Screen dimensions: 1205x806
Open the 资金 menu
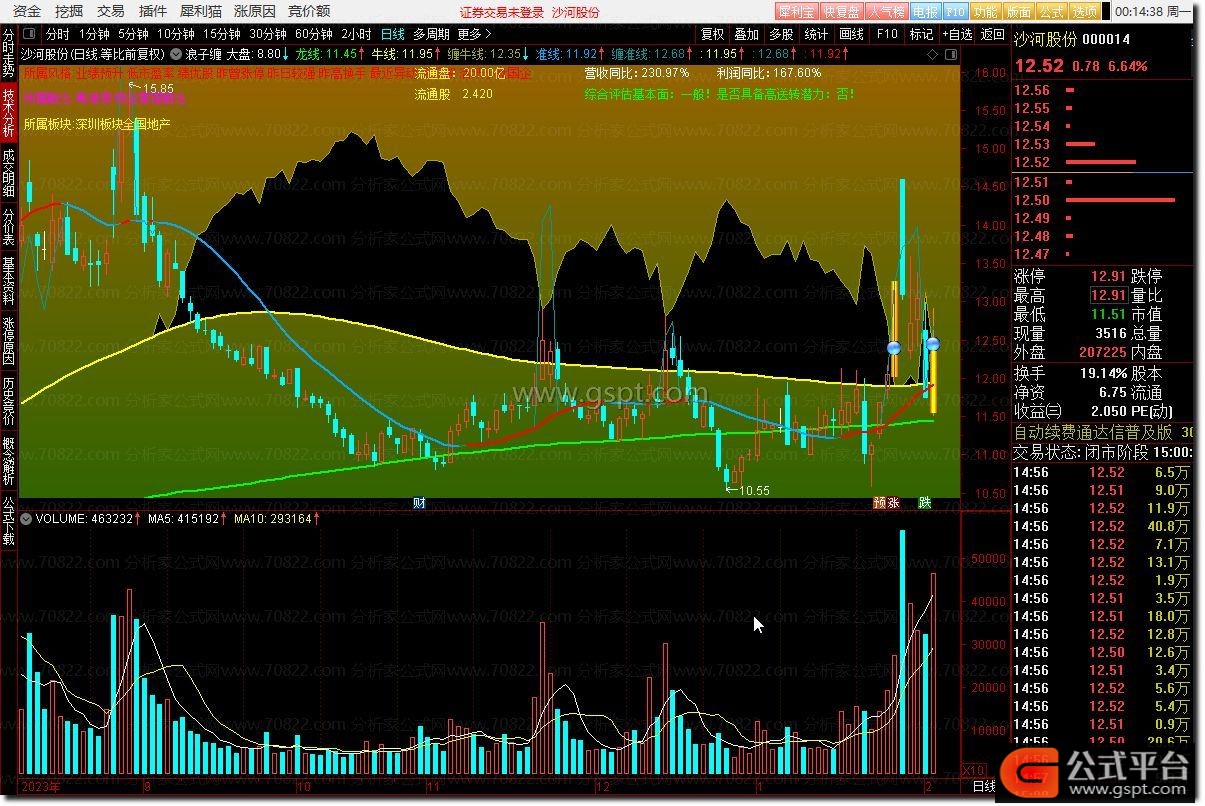click(x=27, y=11)
